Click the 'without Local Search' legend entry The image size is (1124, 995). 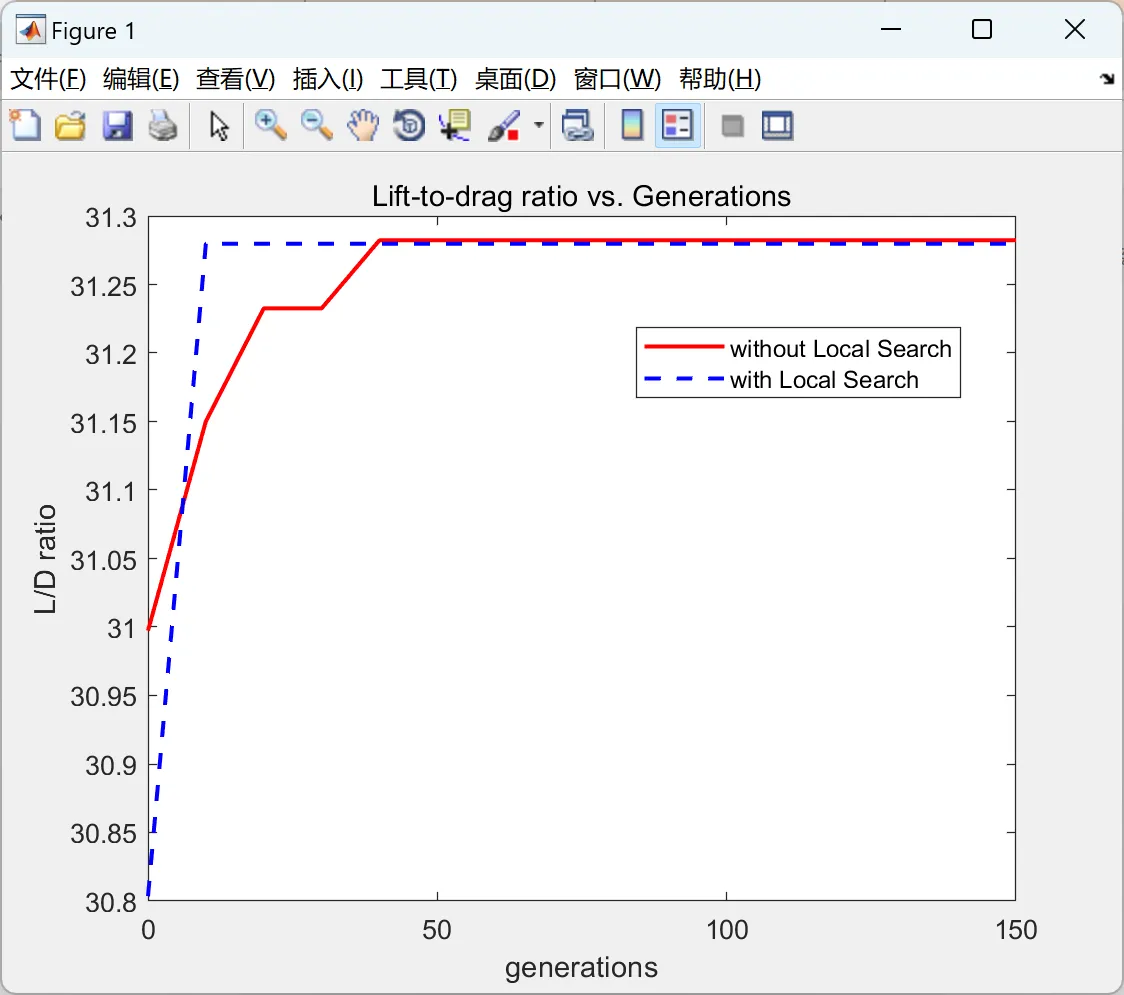click(x=841, y=348)
